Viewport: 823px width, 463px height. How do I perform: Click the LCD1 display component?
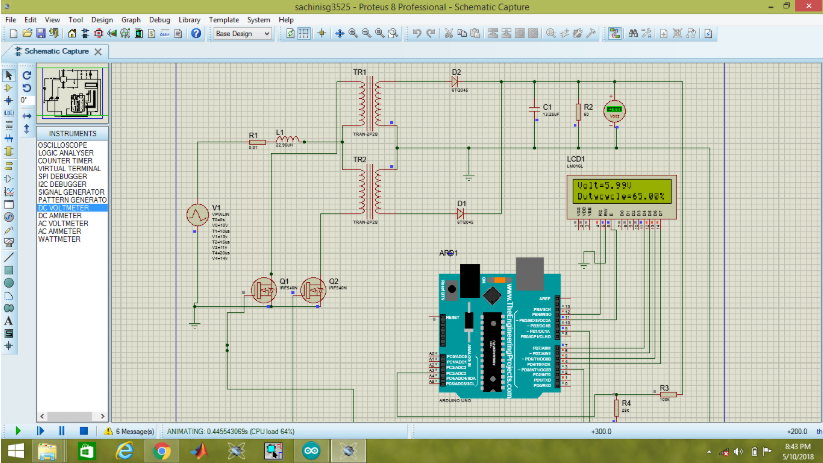click(x=622, y=198)
